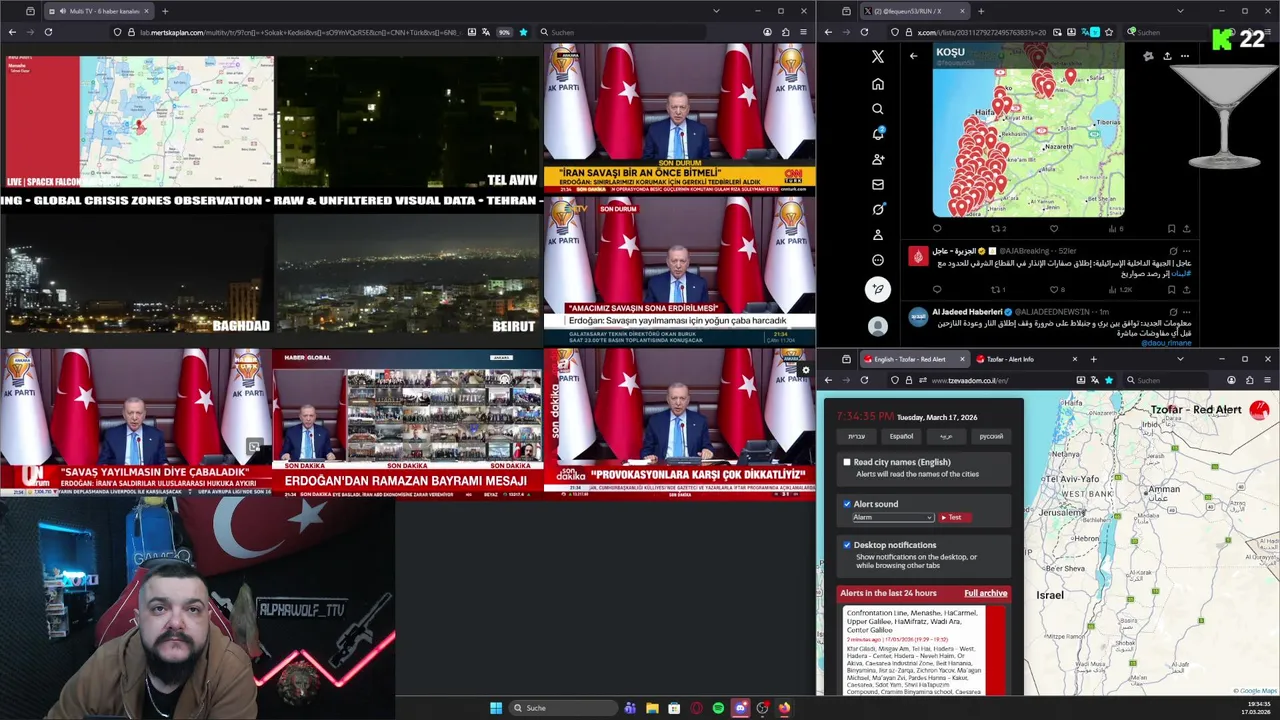Open new tab in Tzofar browser
This screenshot has height=720, width=1280.
pos(1093,359)
